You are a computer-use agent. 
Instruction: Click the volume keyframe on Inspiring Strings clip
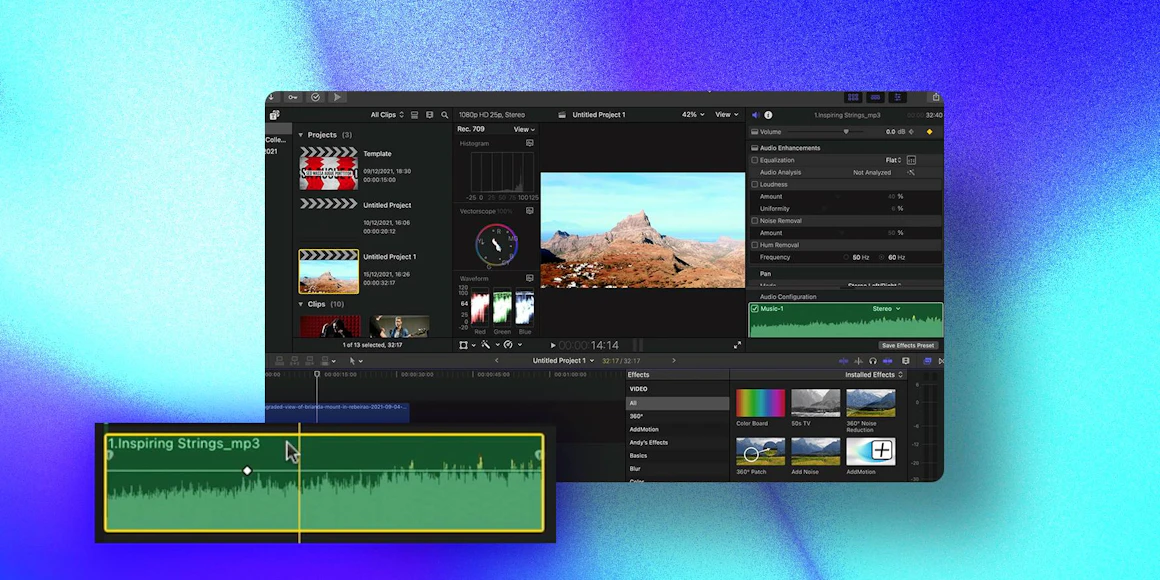[247, 471]
